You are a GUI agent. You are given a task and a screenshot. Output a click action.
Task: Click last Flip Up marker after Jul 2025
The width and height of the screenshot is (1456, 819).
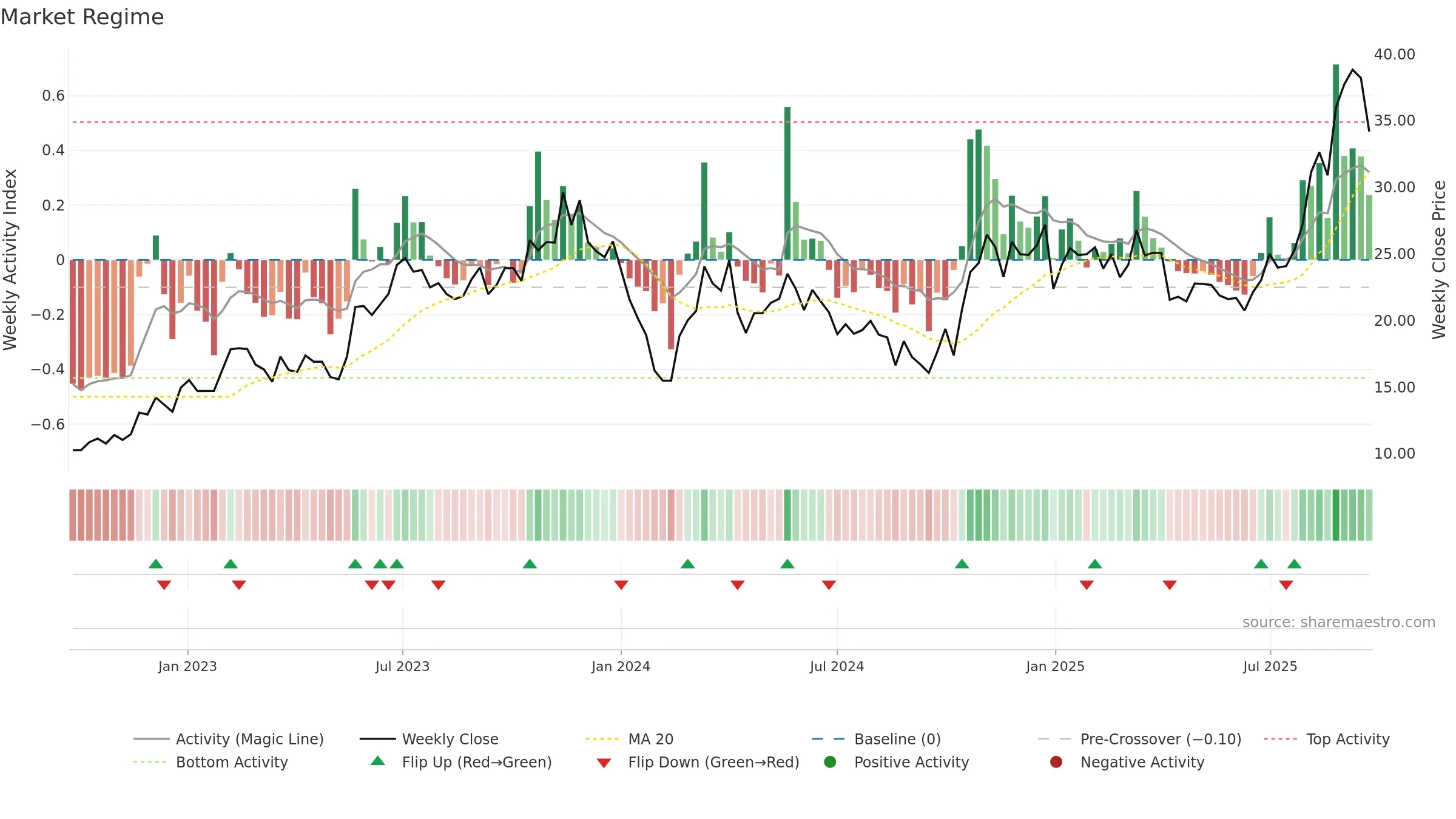[x=1295, y=564]
